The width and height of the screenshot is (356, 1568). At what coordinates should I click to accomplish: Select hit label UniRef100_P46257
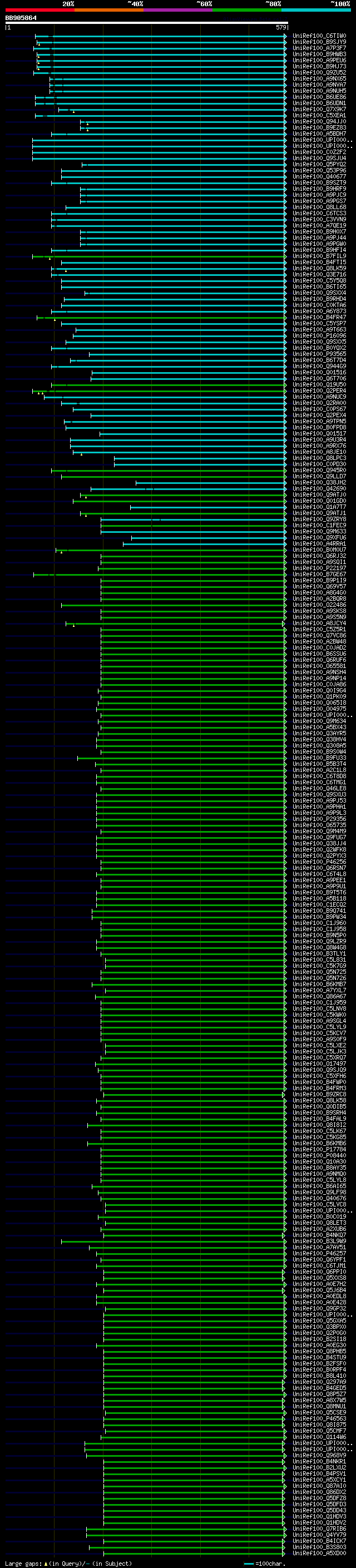coord(319,1253)
